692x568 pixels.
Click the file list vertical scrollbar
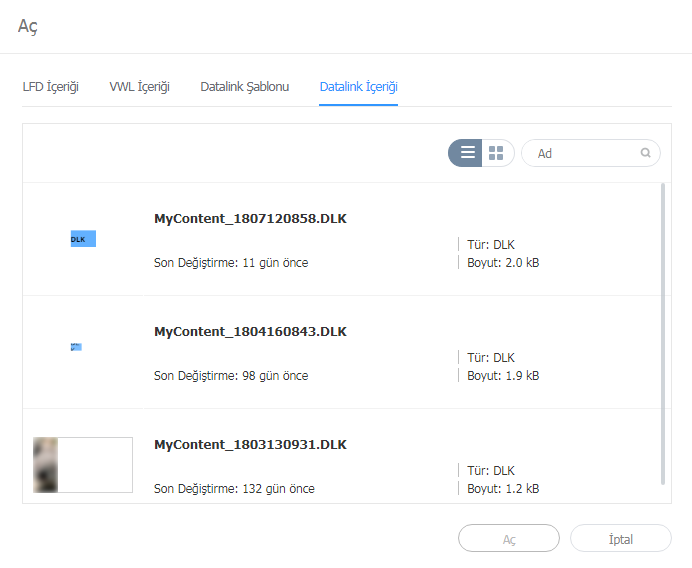[x=663, y=330]
